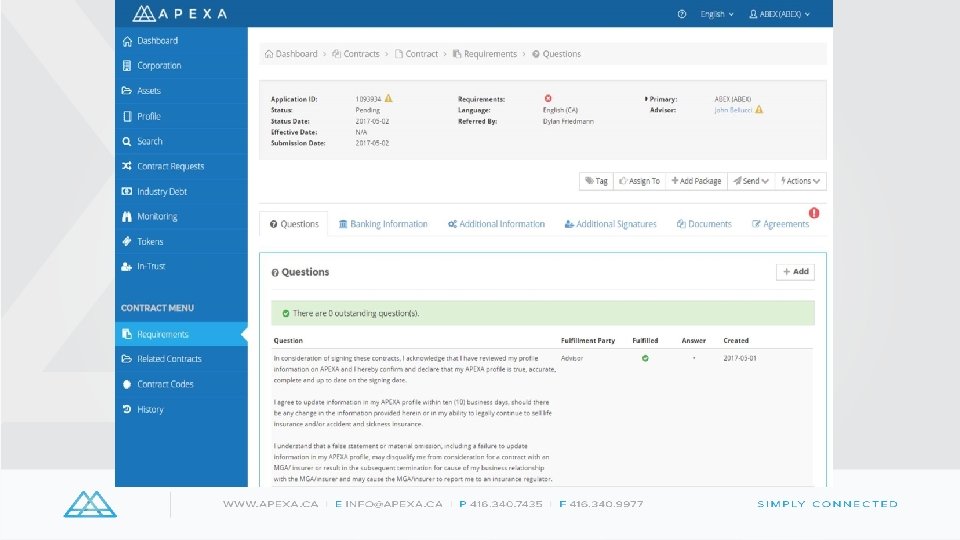Click WWW.APEXA.CA in footer
This screenshot has width=960, height=540.
pyautogui.click(x=271, y=504)
